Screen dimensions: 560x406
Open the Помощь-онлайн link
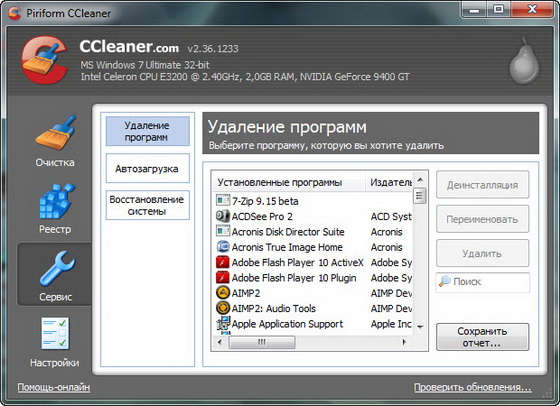tap(54, 387)
